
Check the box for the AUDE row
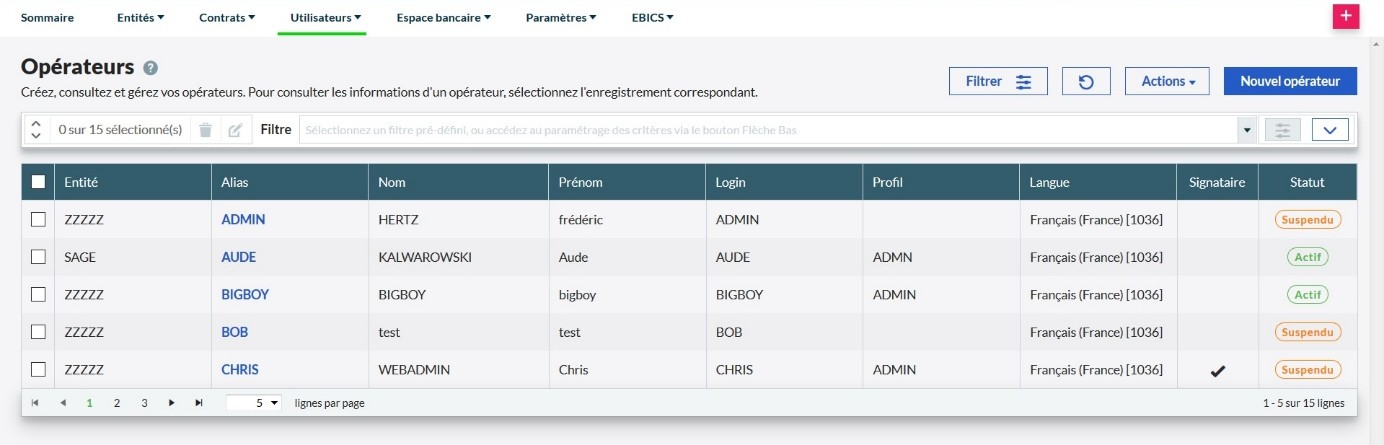38,257
